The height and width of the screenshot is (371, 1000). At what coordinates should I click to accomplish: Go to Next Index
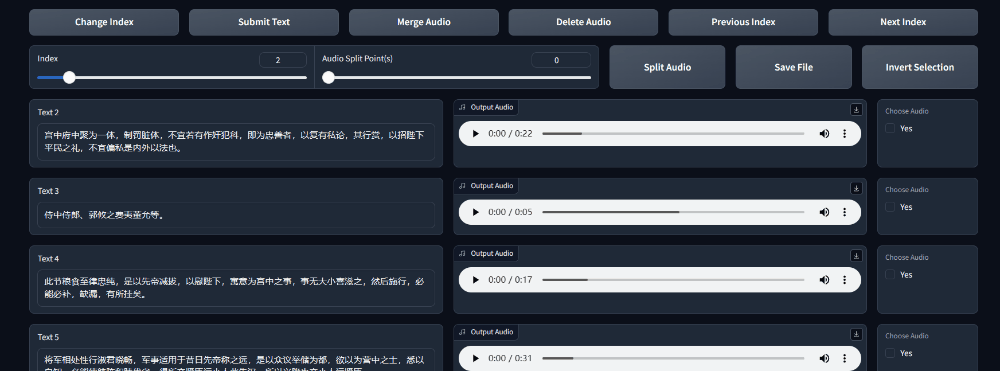pos(903,22)
